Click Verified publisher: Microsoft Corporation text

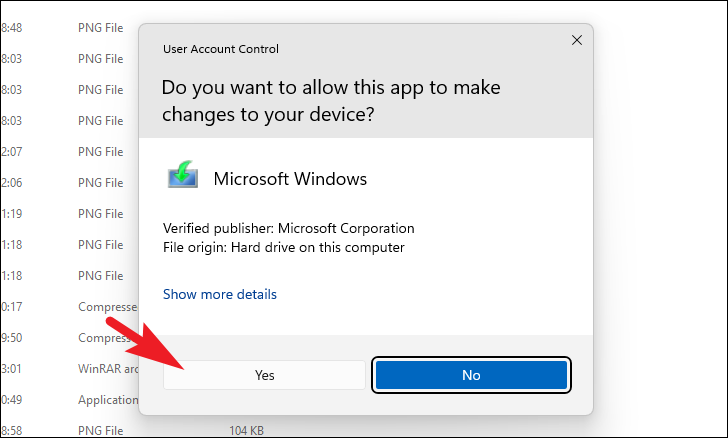pyautogui.click(x=288, y=229)
